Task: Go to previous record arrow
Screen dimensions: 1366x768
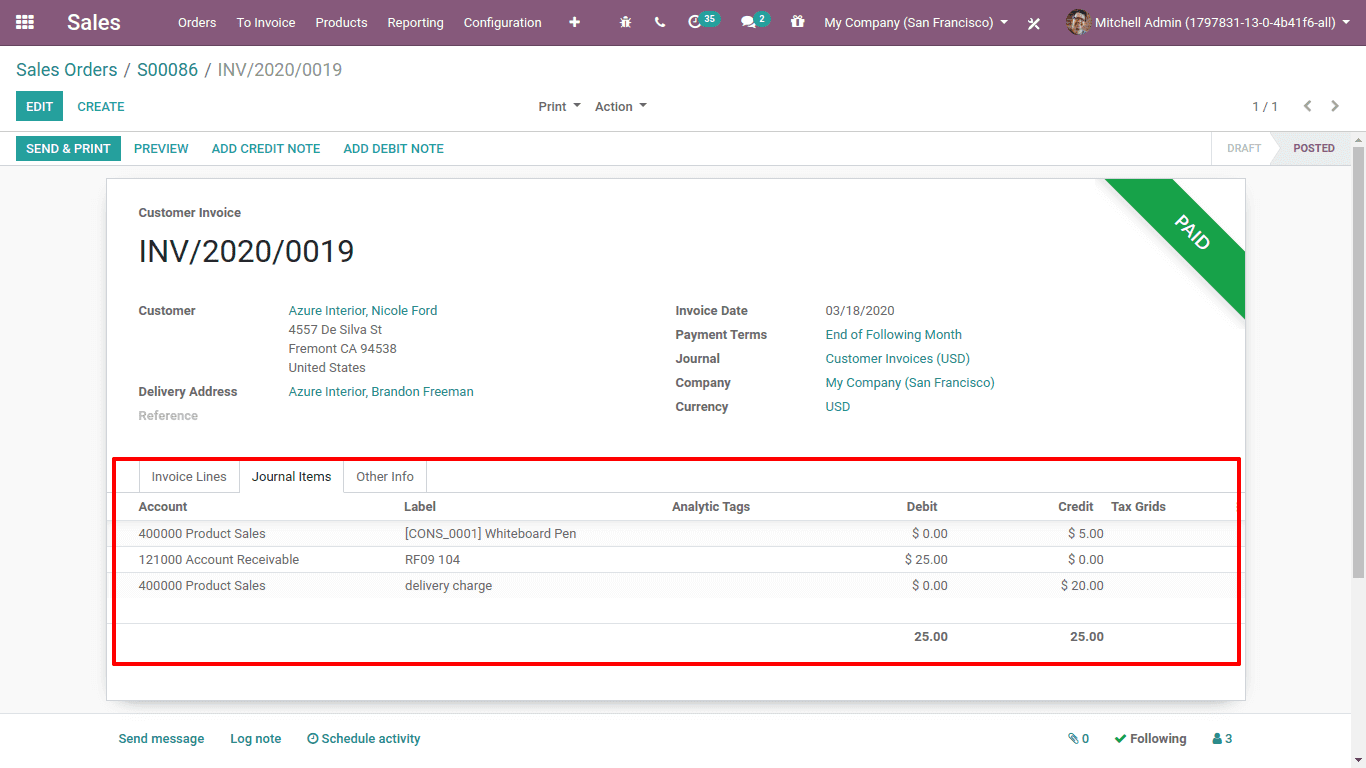Action: (1307, 106)
